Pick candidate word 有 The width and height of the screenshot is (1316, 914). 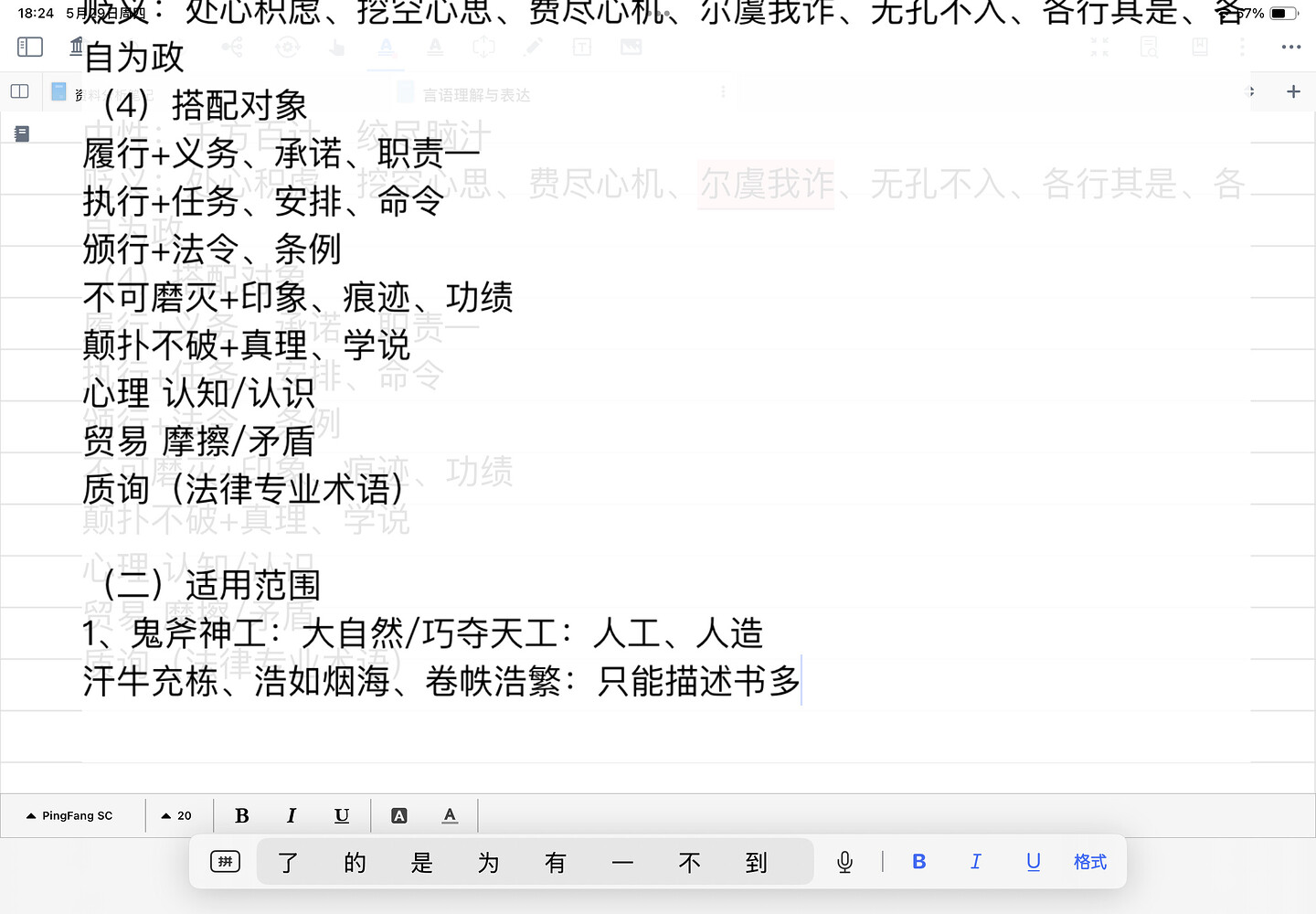point(555,862)
